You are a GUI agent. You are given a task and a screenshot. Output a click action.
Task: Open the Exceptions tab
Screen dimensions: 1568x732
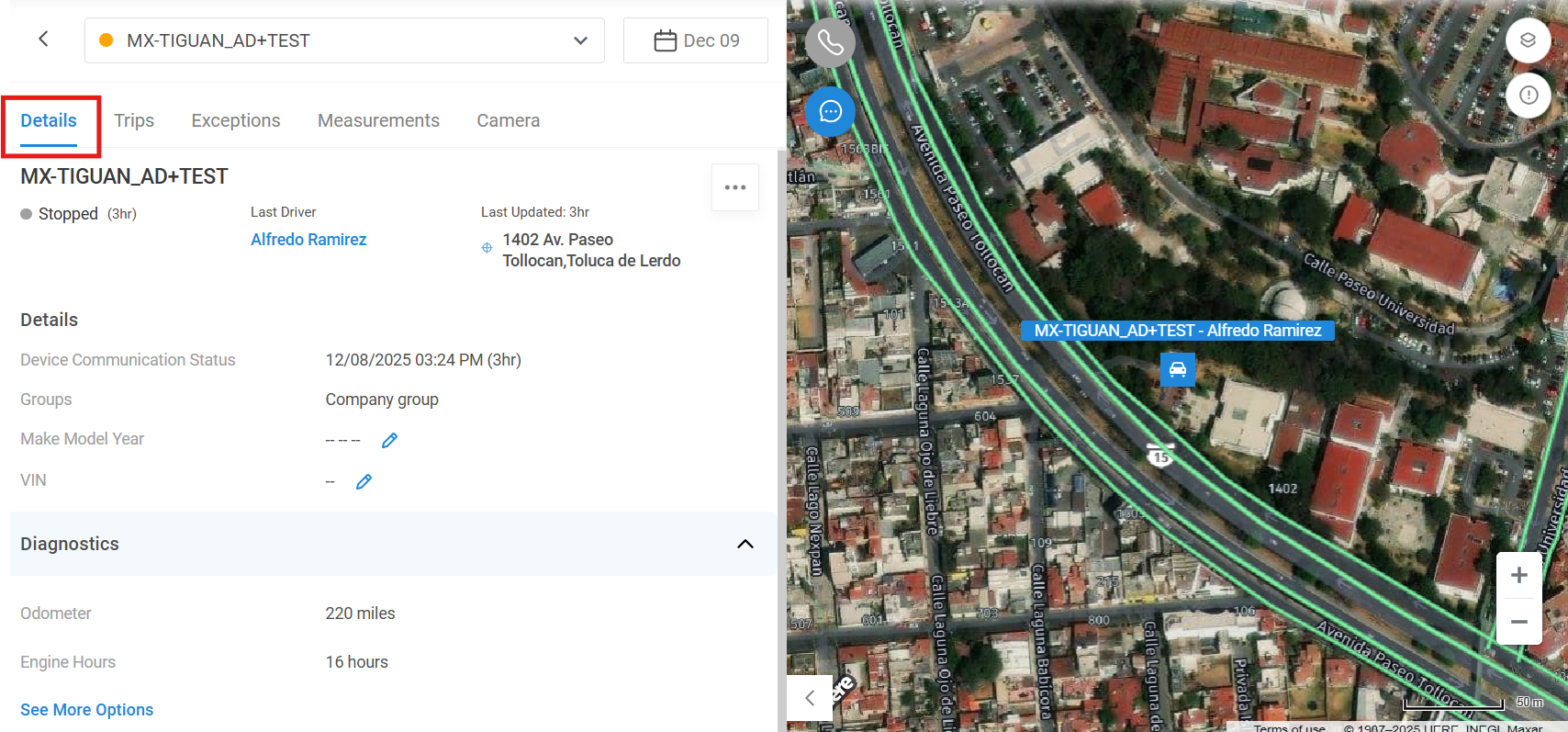click(236, 121)
